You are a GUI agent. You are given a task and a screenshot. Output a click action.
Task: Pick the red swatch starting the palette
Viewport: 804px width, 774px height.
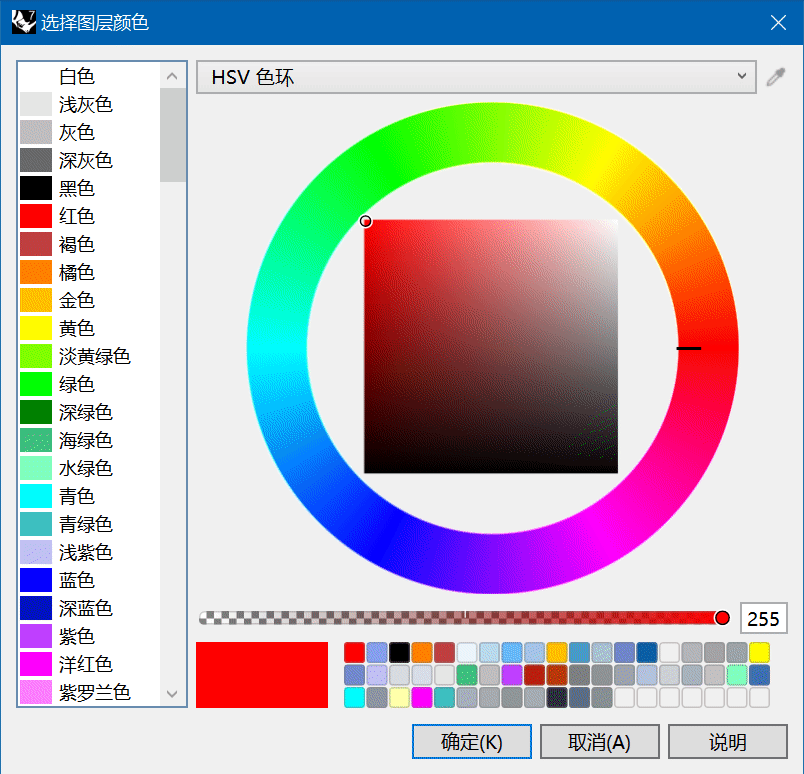click(354, 652)
